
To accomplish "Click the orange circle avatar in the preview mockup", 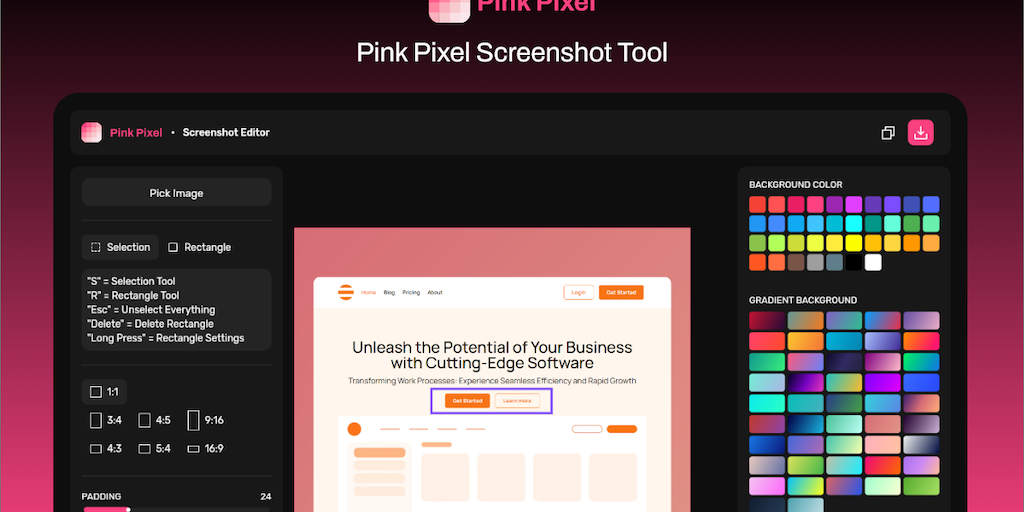I will [354, 429].
